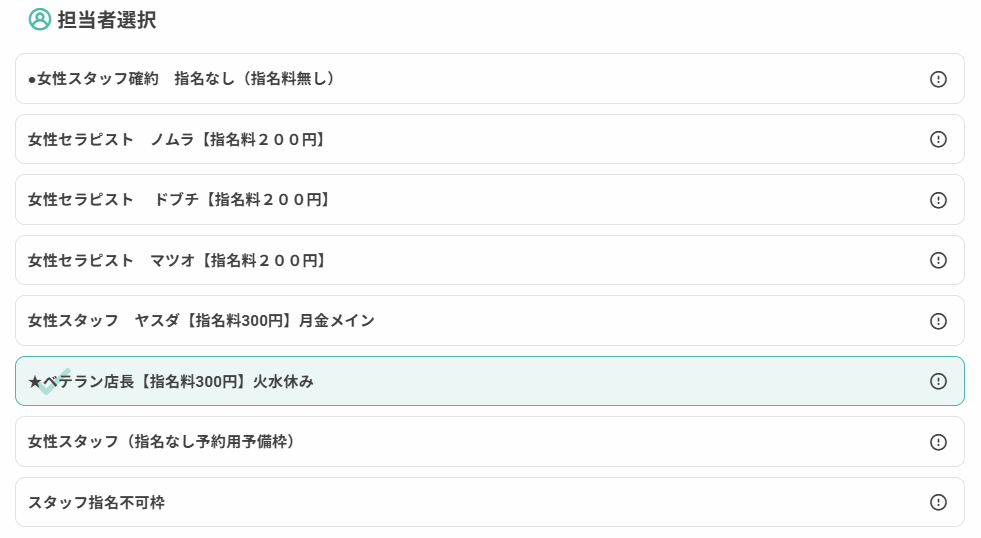Click ノムラ row's 【指名料２００円】 text

pyautogui.click(x=263, y=140)
